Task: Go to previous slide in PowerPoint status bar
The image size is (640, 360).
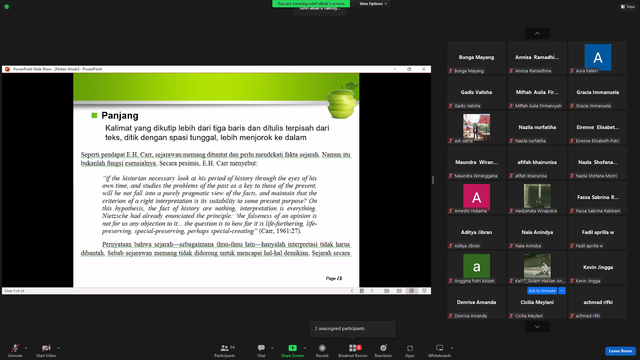Action: pos(352,291)
